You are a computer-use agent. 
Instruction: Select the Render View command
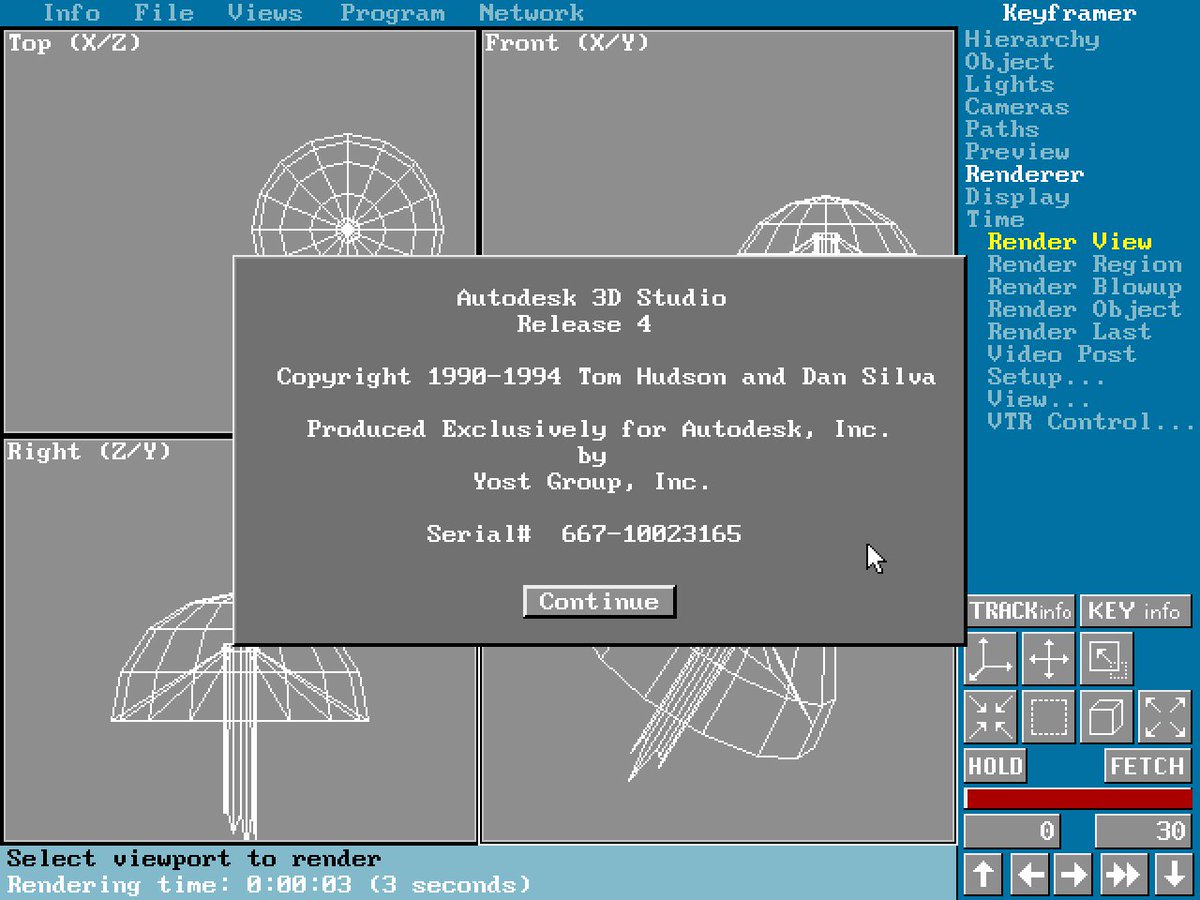1070,242
